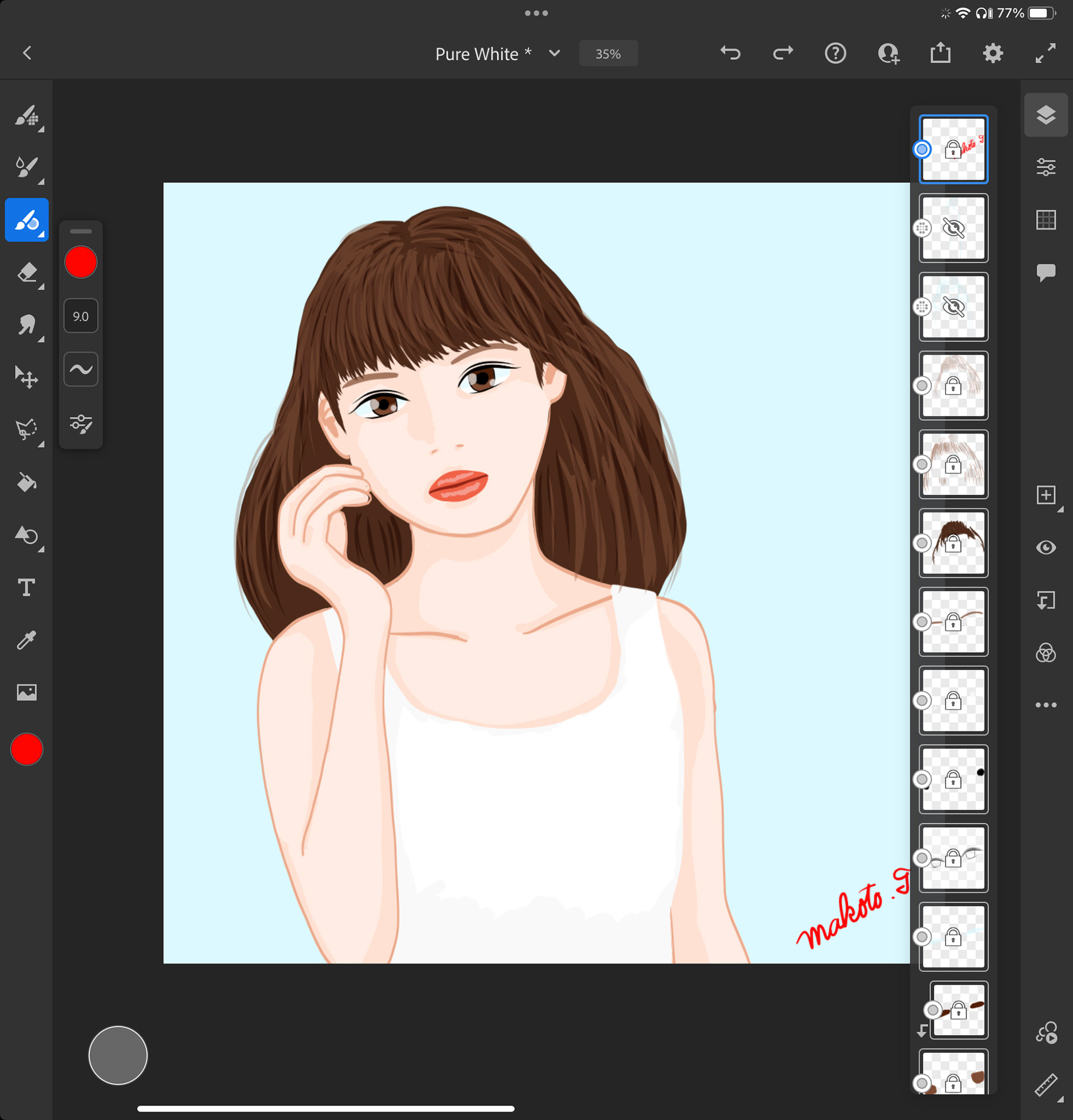
Task: Click the red brush color swatch
Action: [80, 262]
